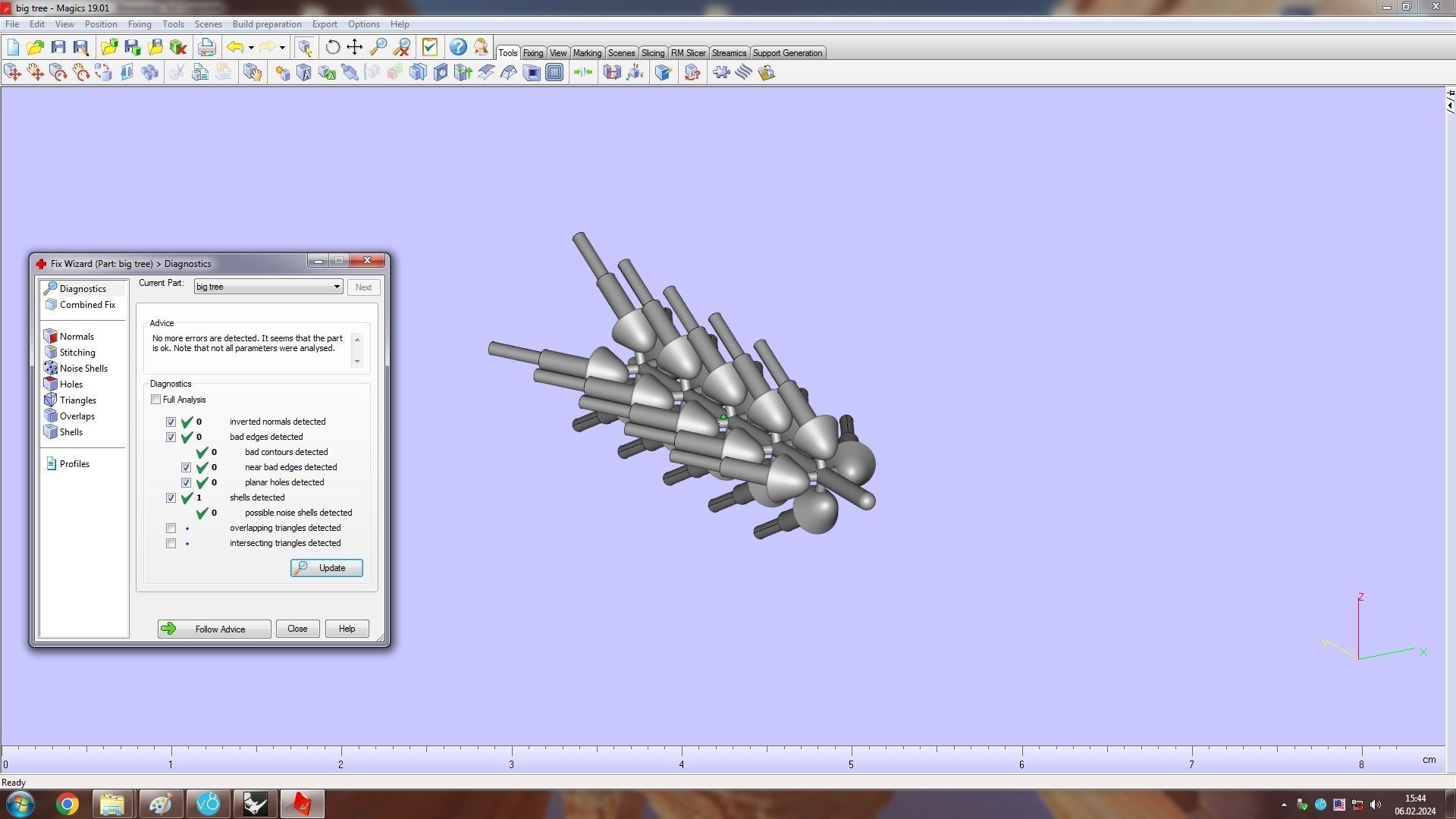The height and width of the screenshot is (819, 1456).
Task: Click the Follow Advice button
Action: point(214,629)
